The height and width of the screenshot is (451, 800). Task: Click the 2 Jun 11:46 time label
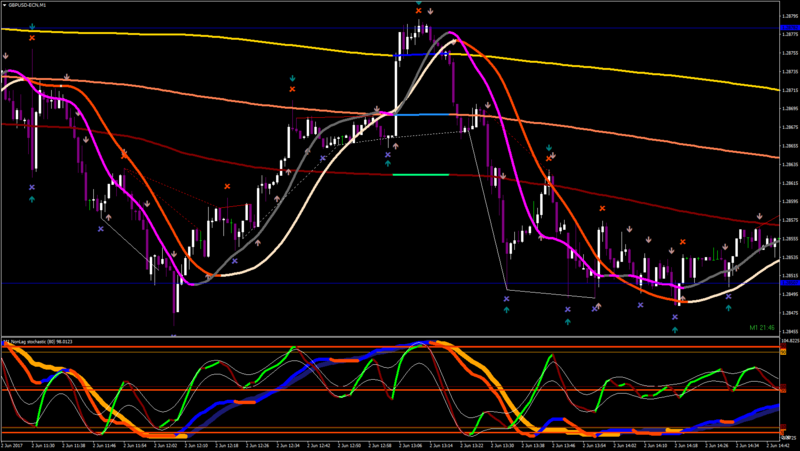coord(103,445)
